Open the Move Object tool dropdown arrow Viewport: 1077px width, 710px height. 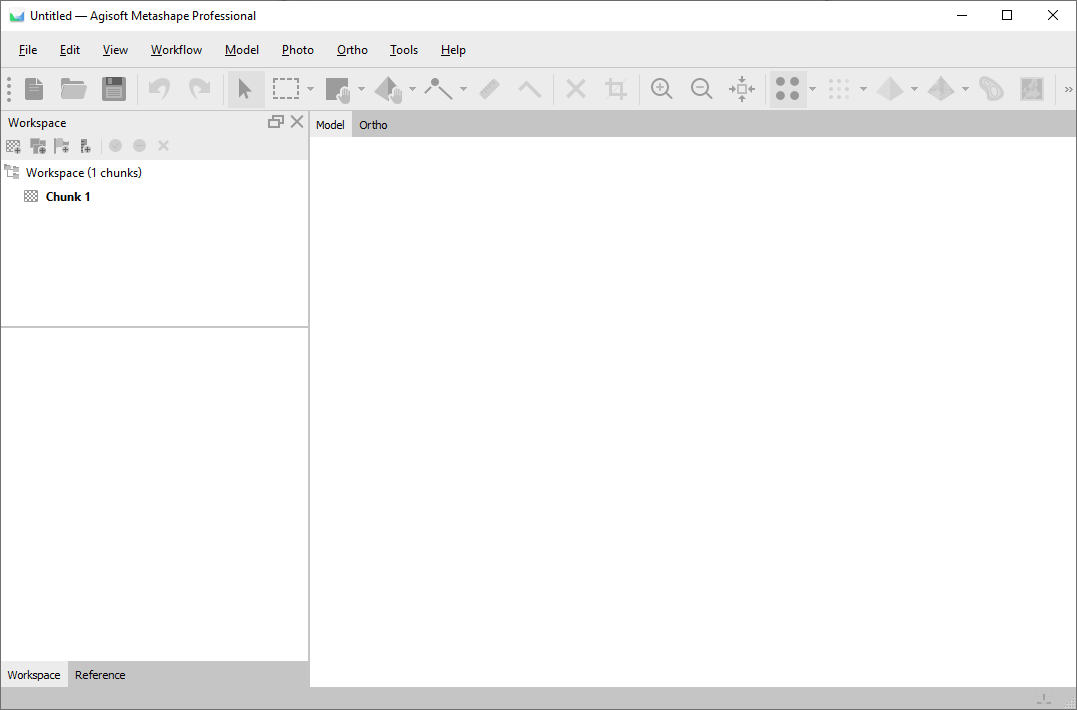click(412, 89)
